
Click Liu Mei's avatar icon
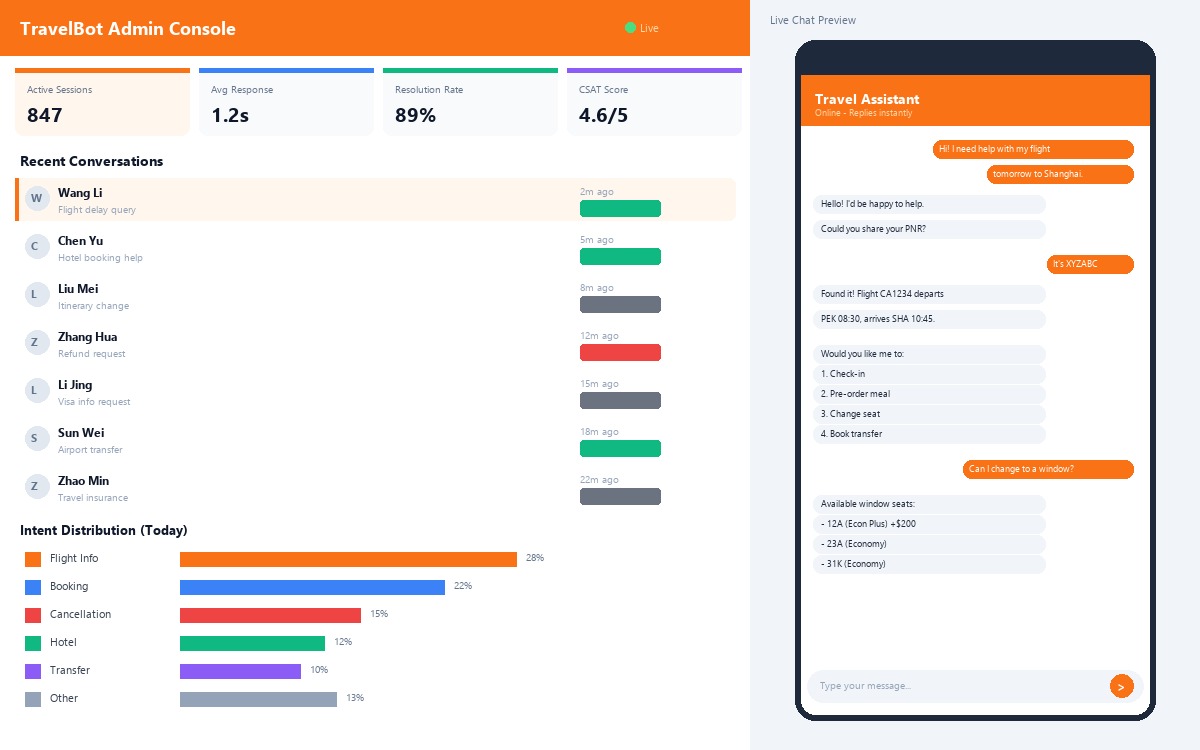36,294
